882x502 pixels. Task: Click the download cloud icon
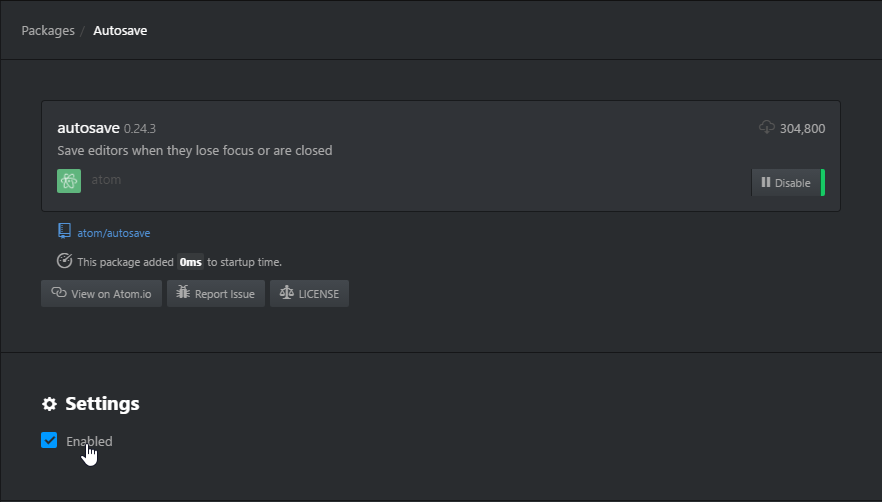pyautogui.click(x=767, y=127)
